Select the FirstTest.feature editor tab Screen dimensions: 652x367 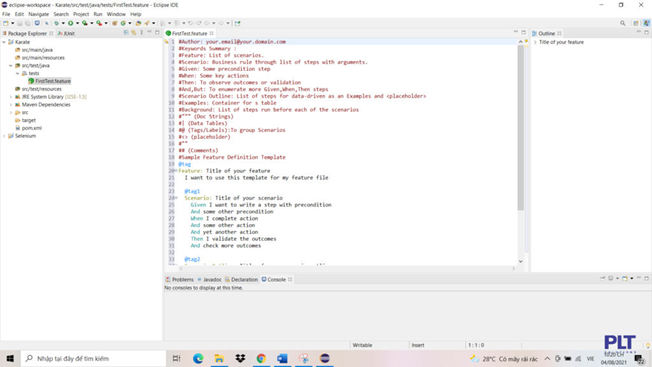pos(189,33)
